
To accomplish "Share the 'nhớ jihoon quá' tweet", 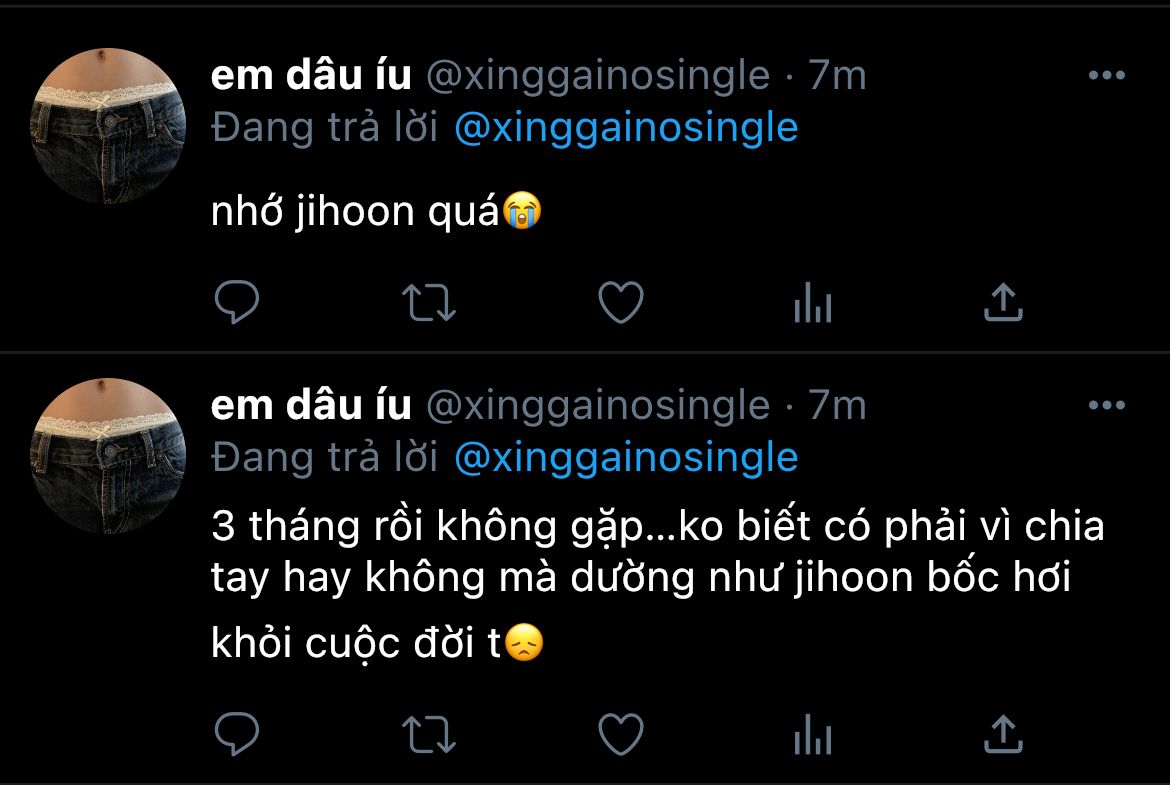I will [1003, 302].
